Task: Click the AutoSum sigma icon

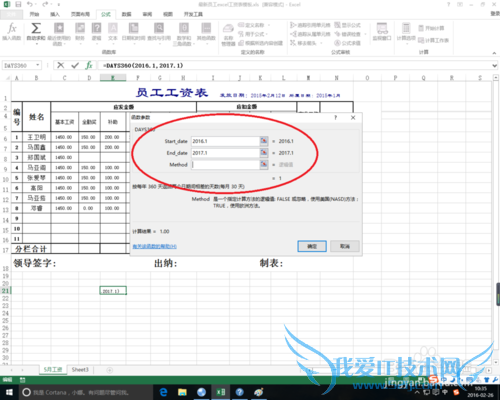Action: click(36, 32)
